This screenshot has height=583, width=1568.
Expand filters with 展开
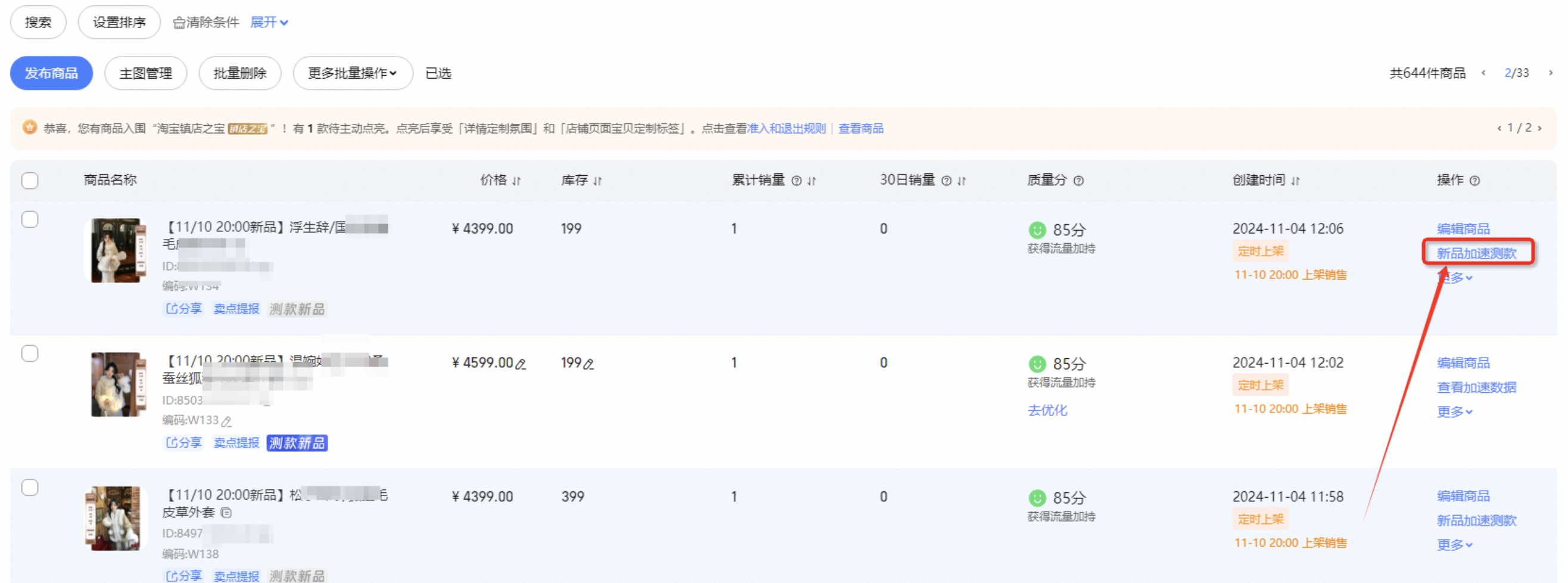(x=269, y=23)
